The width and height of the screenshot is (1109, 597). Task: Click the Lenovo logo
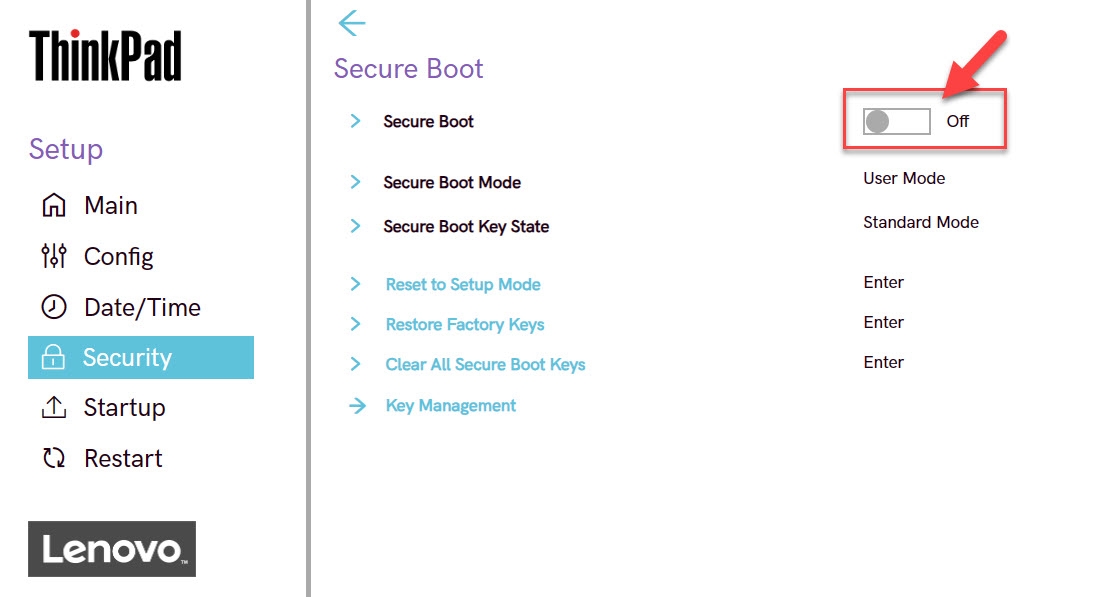[112, 549]
